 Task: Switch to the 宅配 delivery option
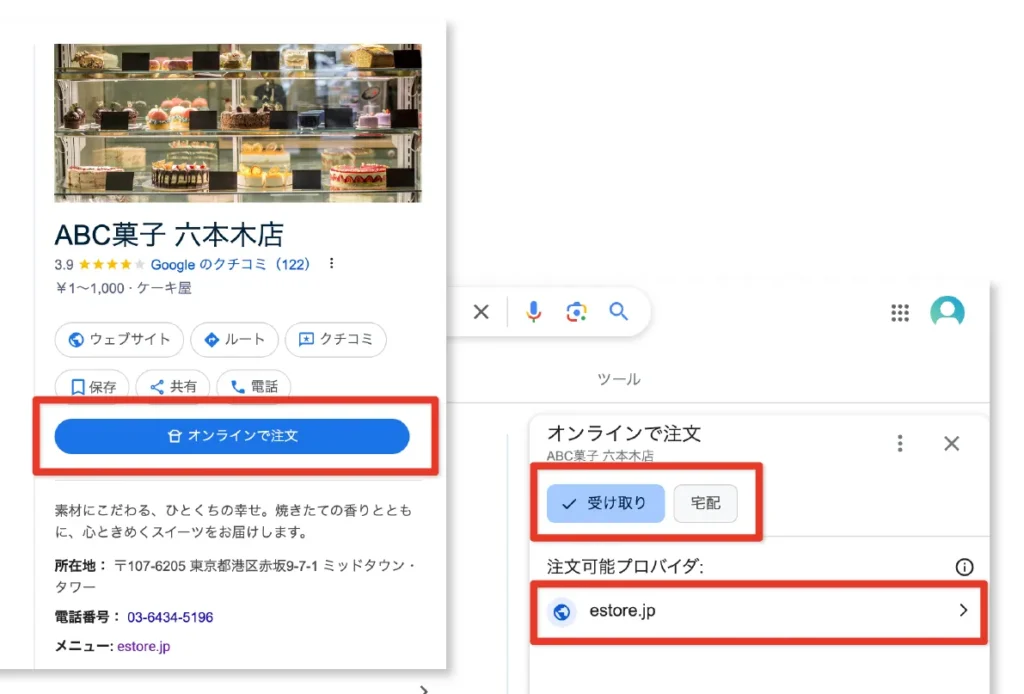pos(705,504)
